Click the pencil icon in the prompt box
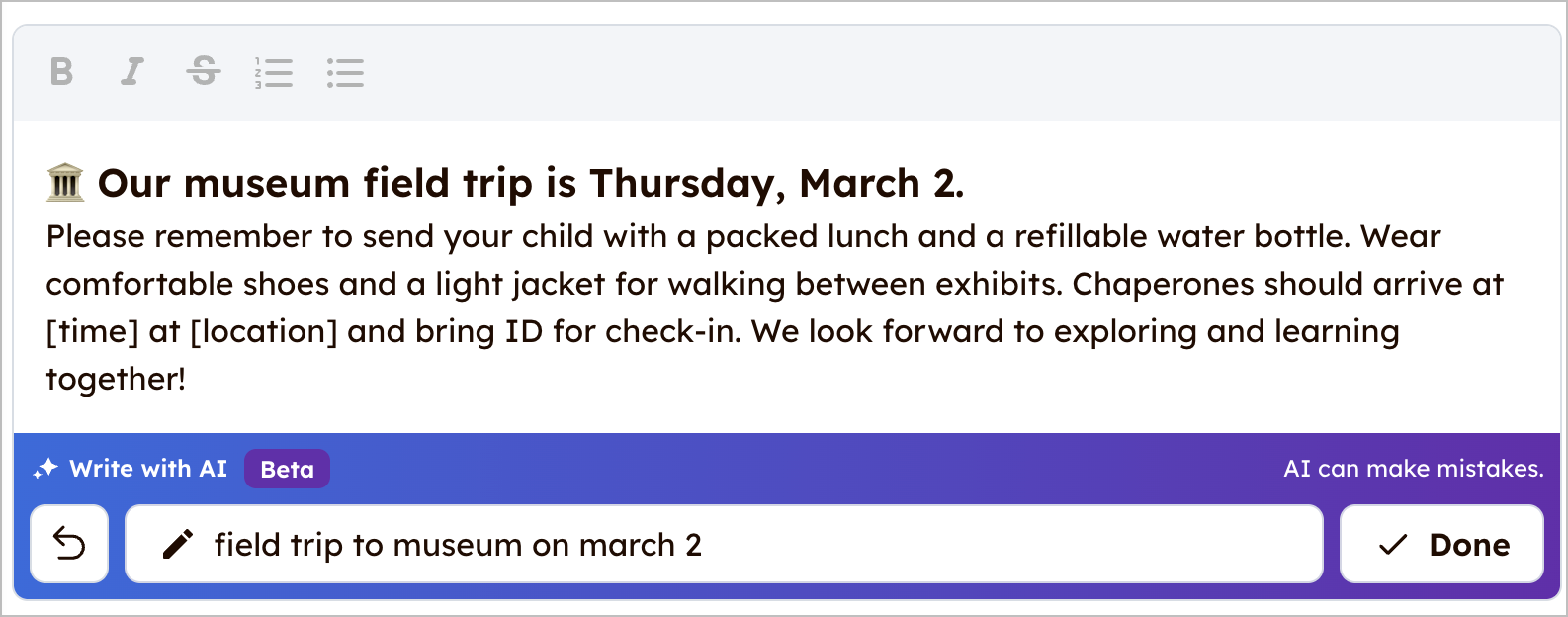This screenshot has height=617, width=1568. 178,545
